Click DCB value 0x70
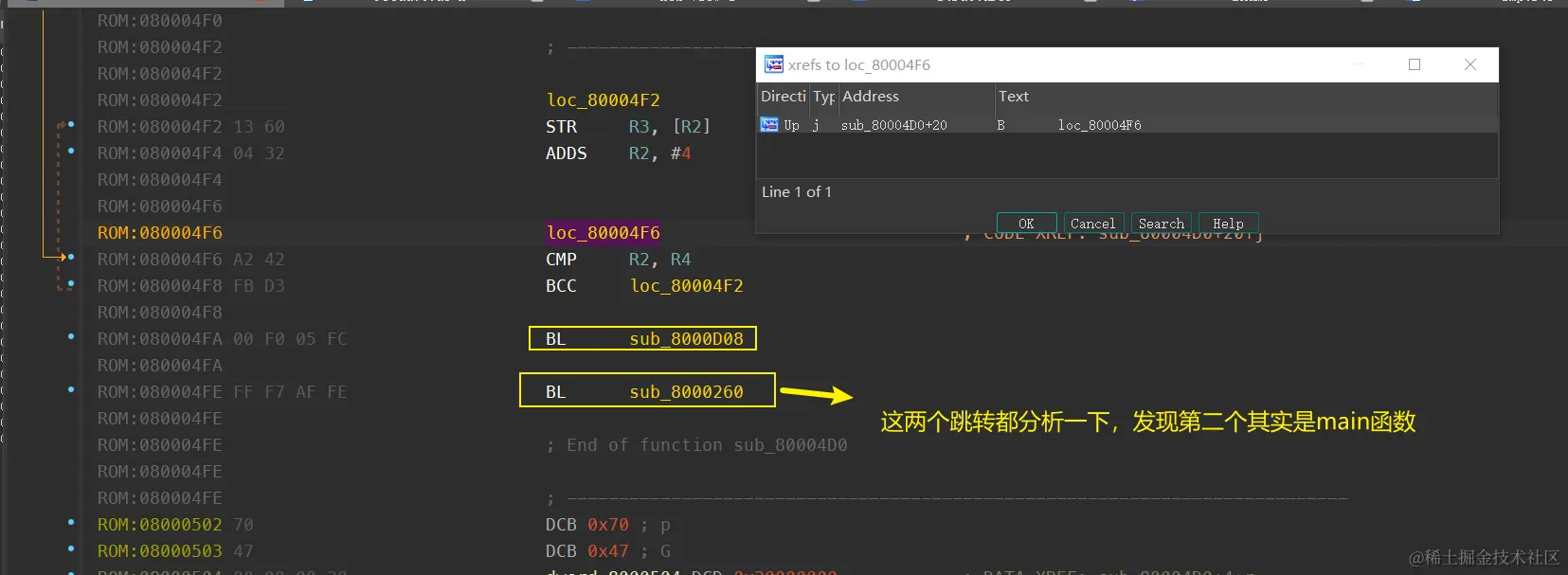This screenshot has height=575, width=1568. pos(607,525)
